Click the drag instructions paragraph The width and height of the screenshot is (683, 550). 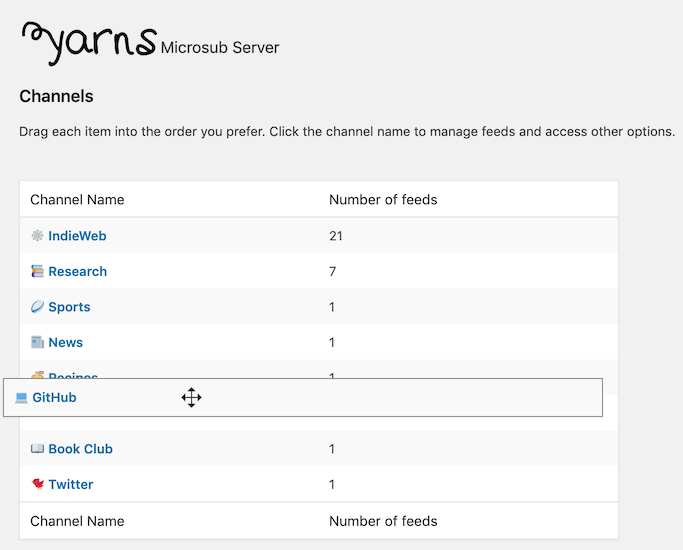347,132
